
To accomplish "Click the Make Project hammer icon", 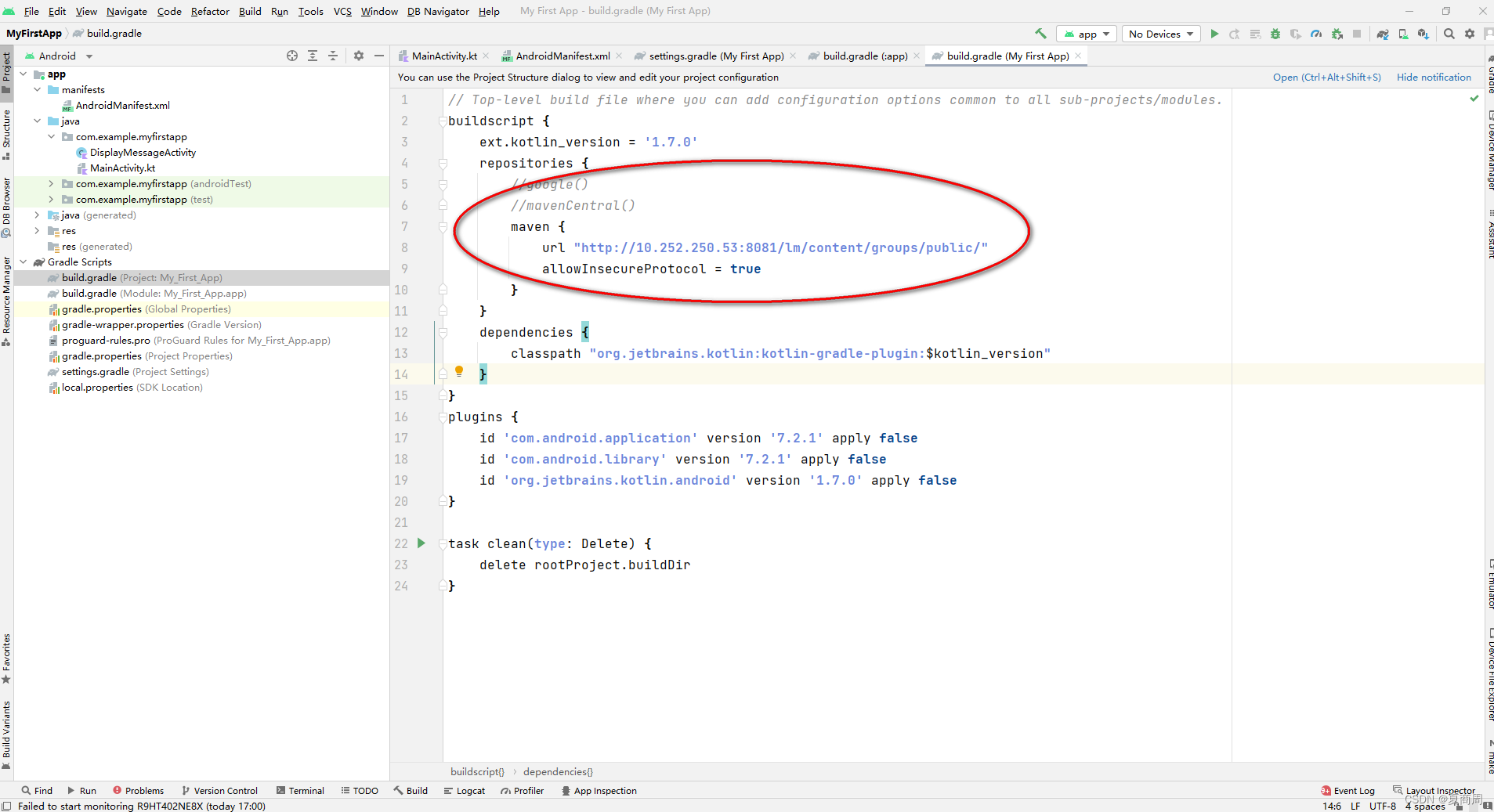I will coord(1040,34).
